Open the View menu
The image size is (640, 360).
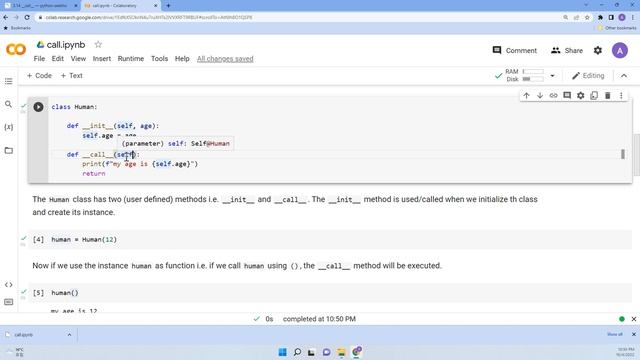[78, 59]
